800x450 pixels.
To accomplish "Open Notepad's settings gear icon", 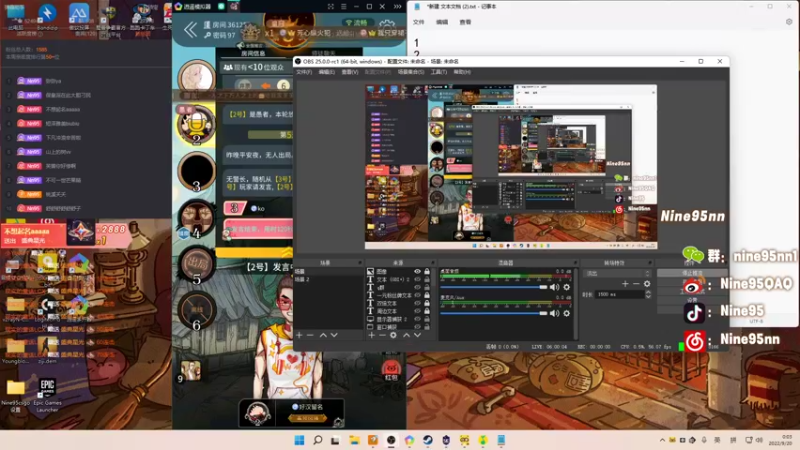I will click(789, 22).
